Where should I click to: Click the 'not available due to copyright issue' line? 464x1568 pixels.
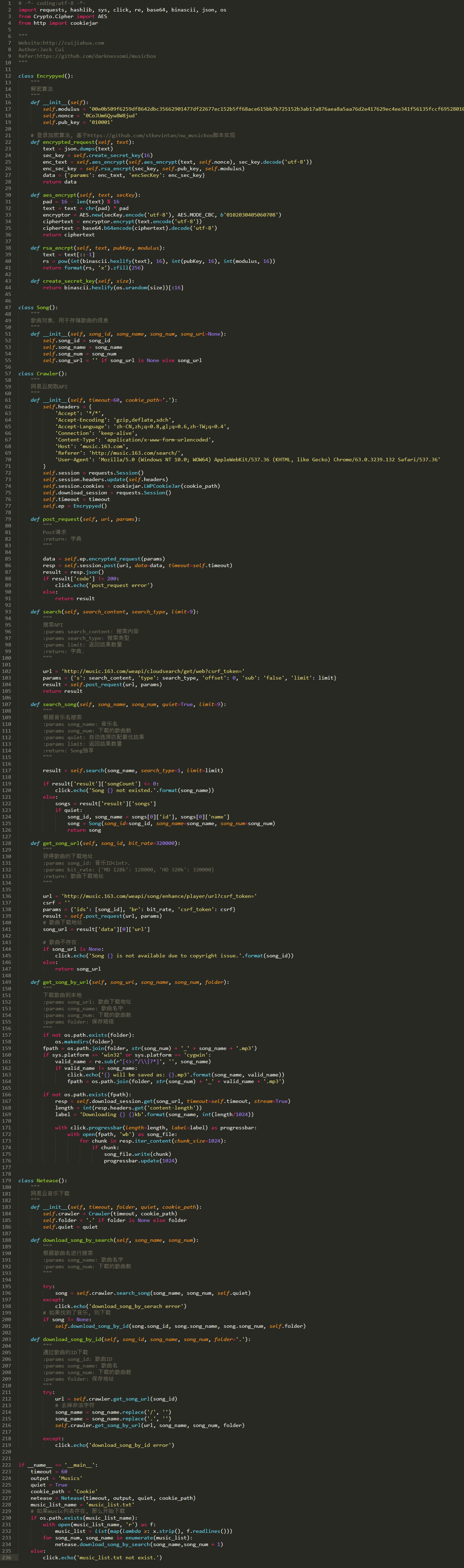pyautogui.click(x=175, y=956)
